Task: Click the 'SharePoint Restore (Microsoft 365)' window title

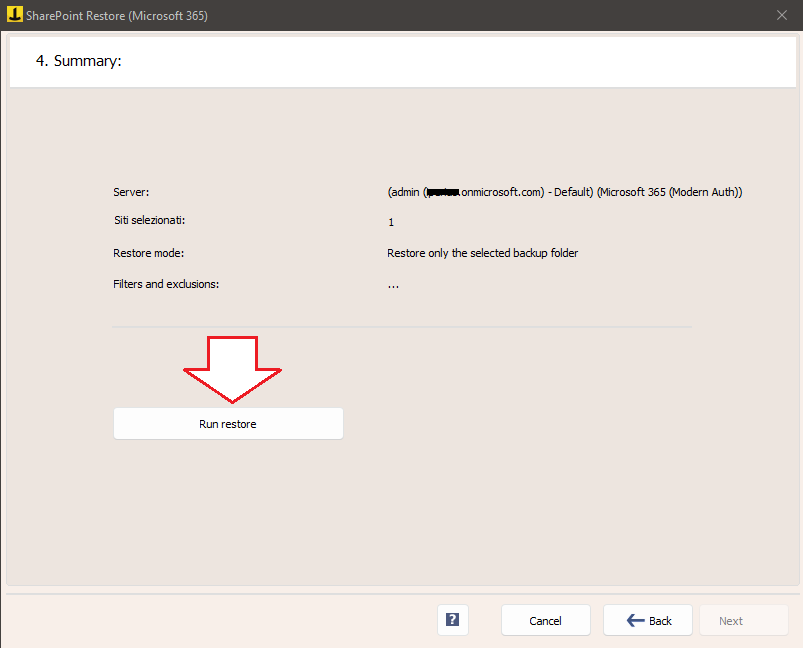Action: click(117, 16)
